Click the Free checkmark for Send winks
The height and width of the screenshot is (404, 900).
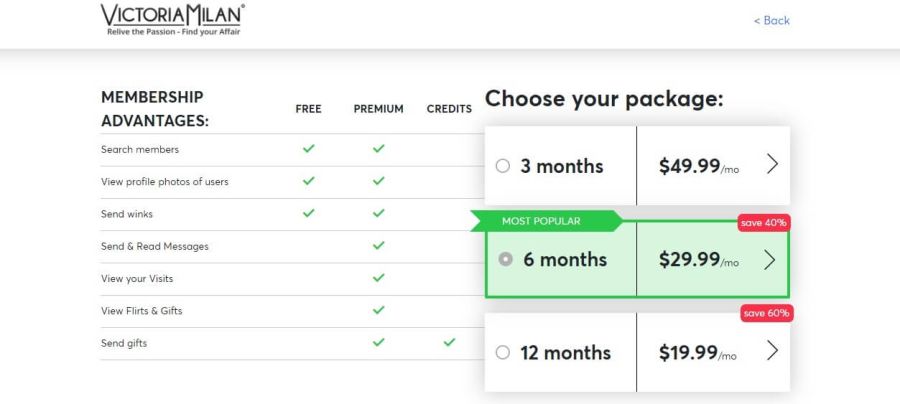(x=308, y=213)
